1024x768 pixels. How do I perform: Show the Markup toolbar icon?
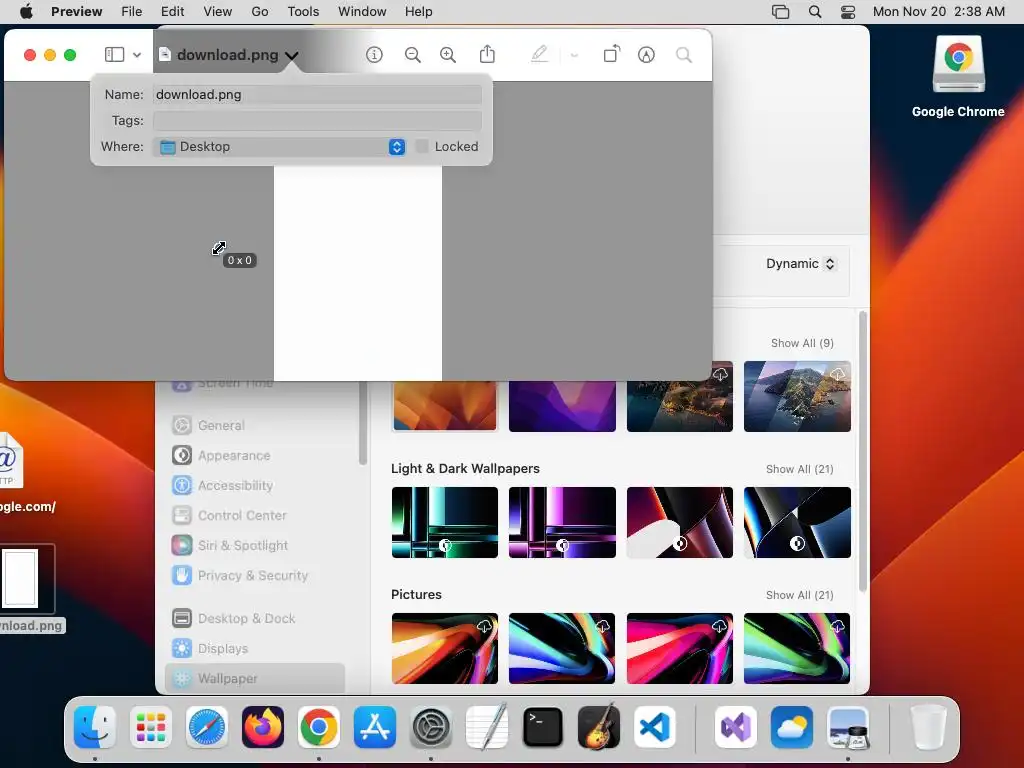(x=646, y=55)
